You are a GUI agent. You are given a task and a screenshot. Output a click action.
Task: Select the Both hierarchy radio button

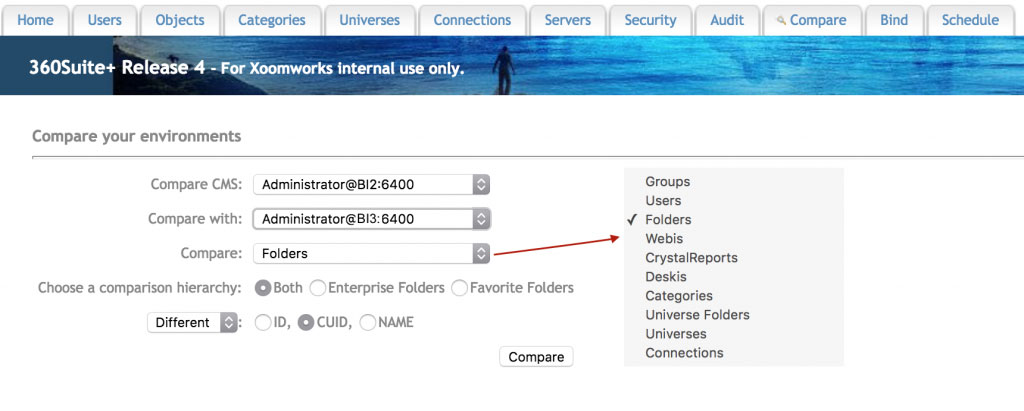[264, 288]
